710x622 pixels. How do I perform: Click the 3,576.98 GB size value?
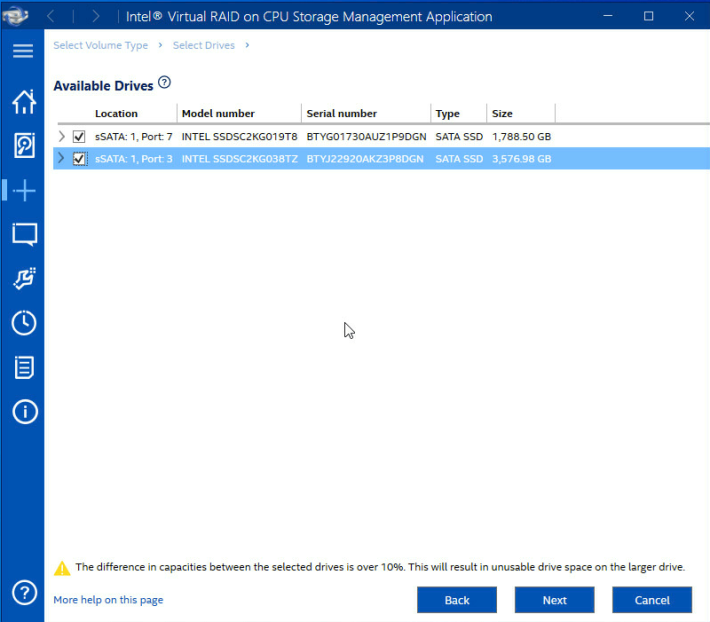522,159
